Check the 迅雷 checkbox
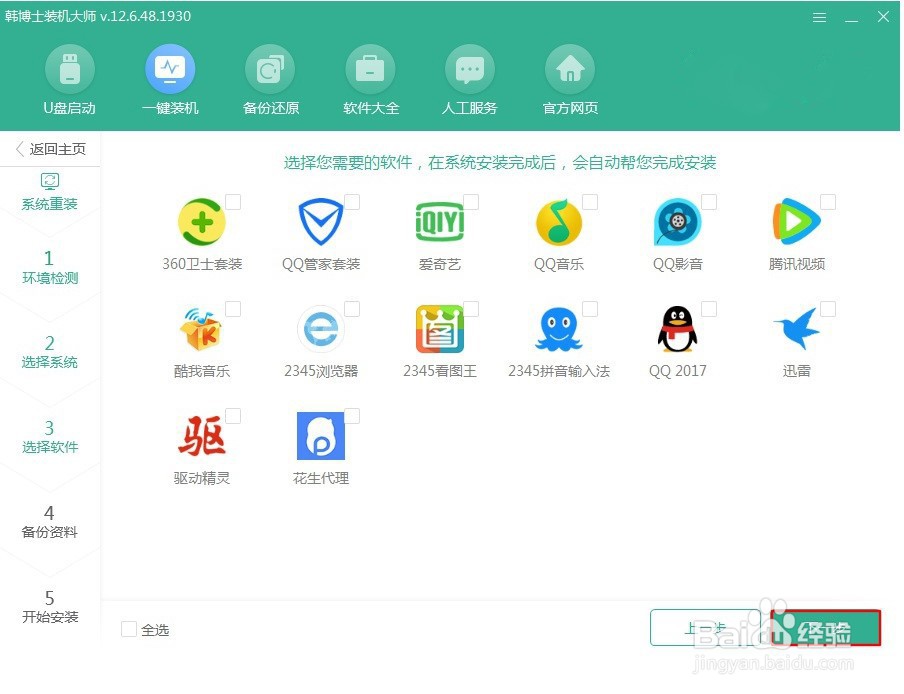This screenshot has width=904, height=694. pyautogui.click(x=828, y=309)
